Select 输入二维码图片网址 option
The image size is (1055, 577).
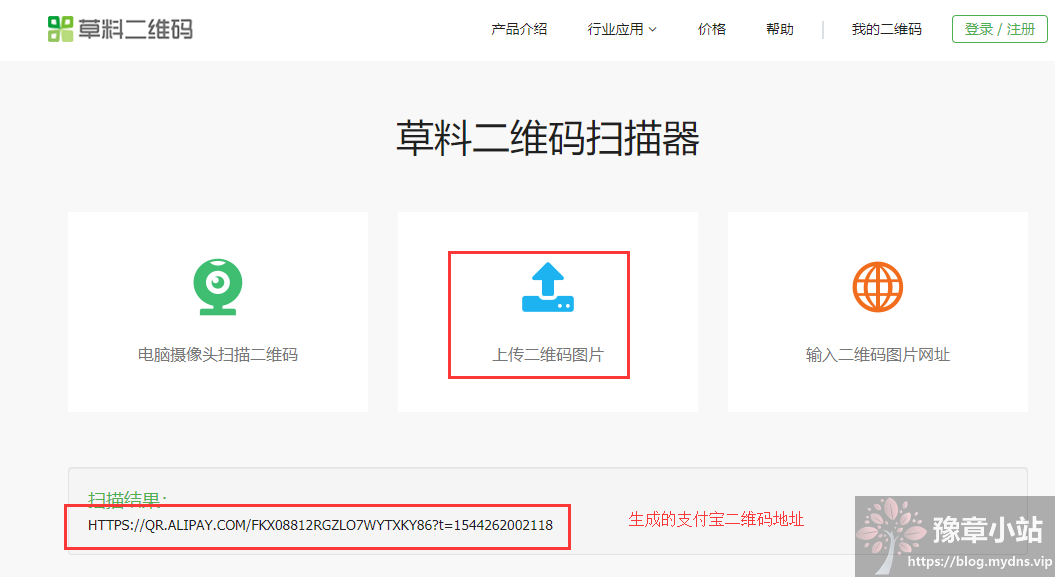878,354
